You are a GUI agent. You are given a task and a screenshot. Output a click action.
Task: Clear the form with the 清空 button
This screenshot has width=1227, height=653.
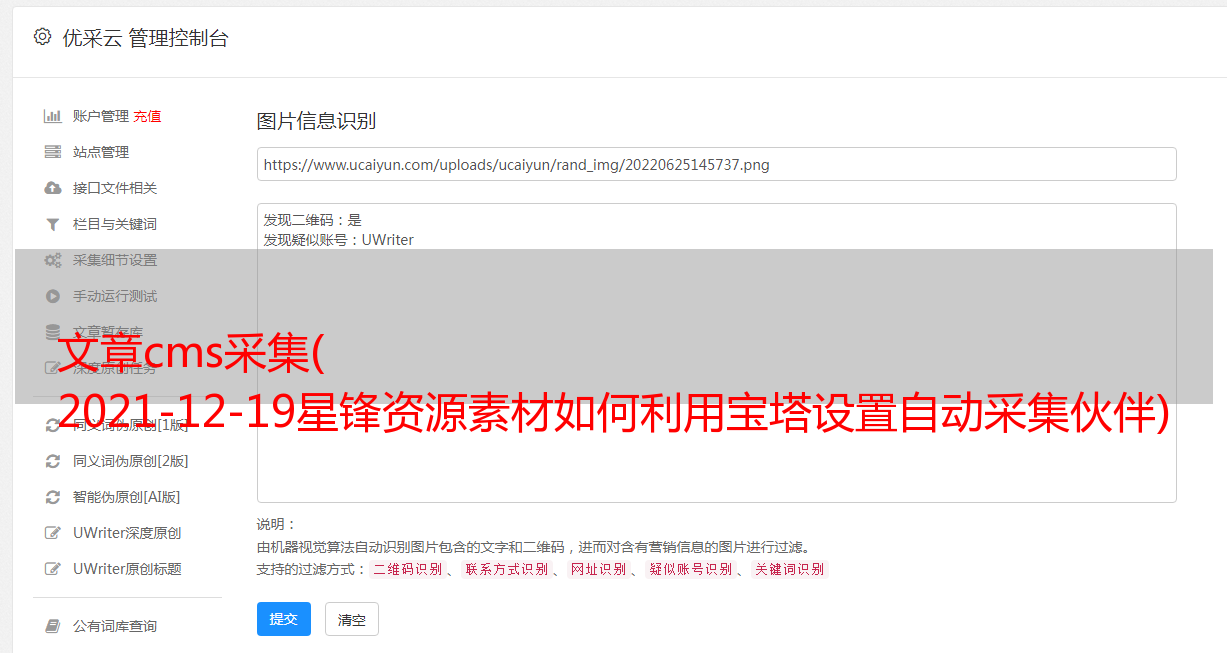click(352, 620)
